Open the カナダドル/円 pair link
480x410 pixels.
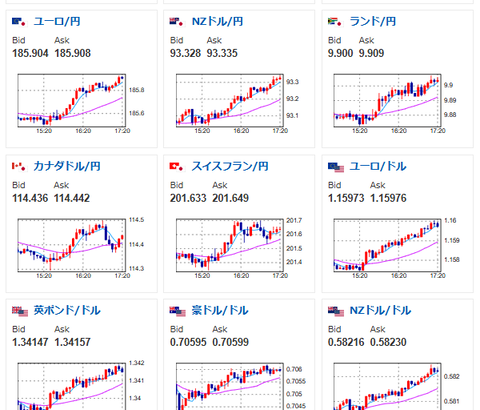click(x=67, y=166)
